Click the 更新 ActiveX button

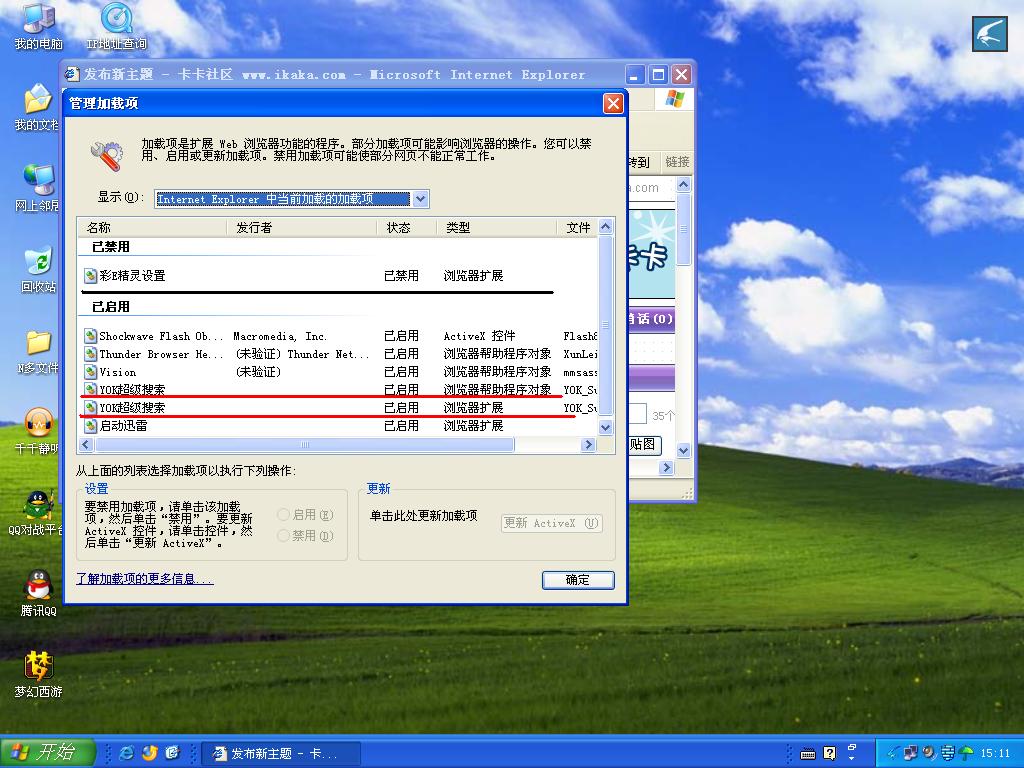click(x=552, y=523)
